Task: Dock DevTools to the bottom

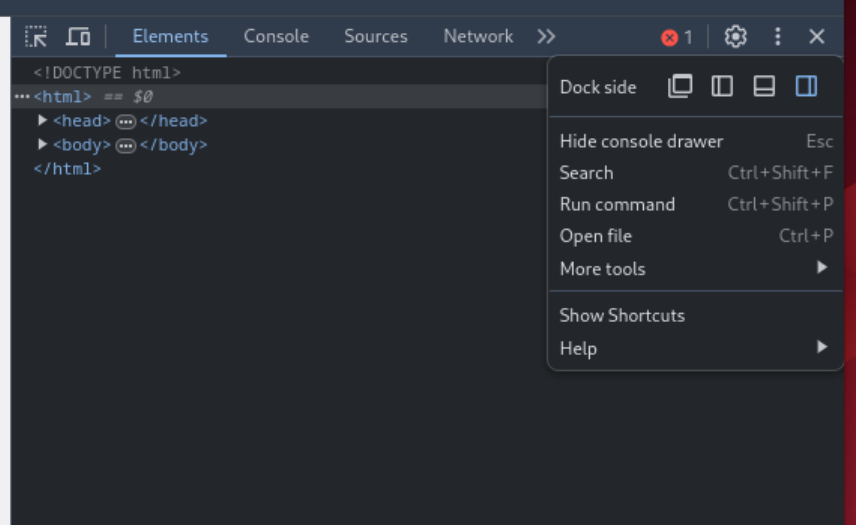Action: (x=764, y=86)
